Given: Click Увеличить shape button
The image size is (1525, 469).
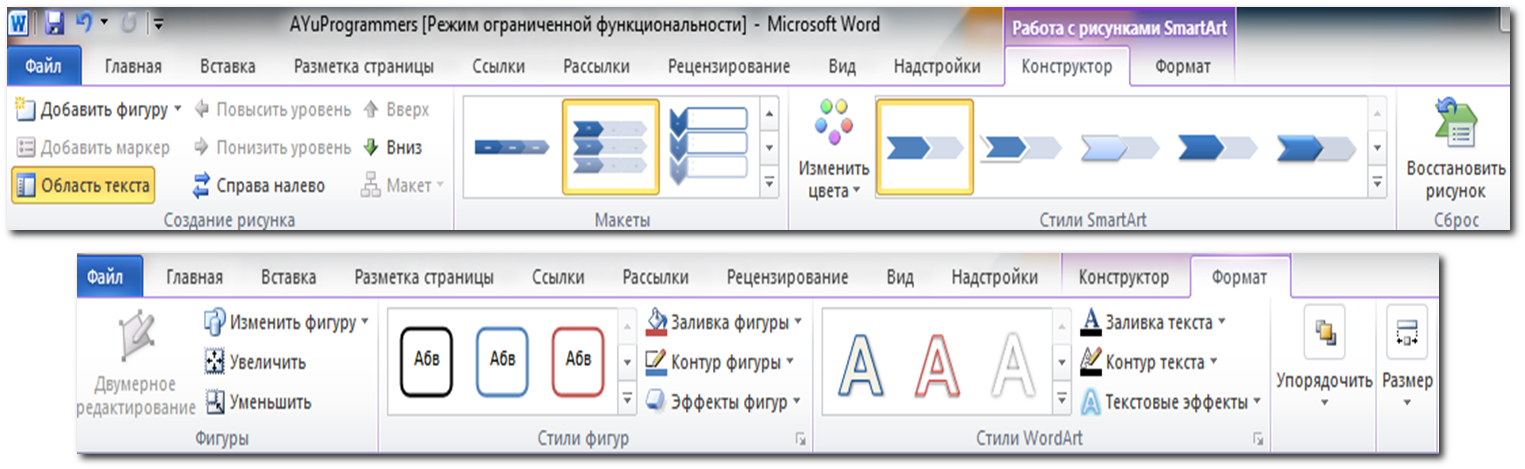Looking at the screenshot, I should [x=255, y=362].
